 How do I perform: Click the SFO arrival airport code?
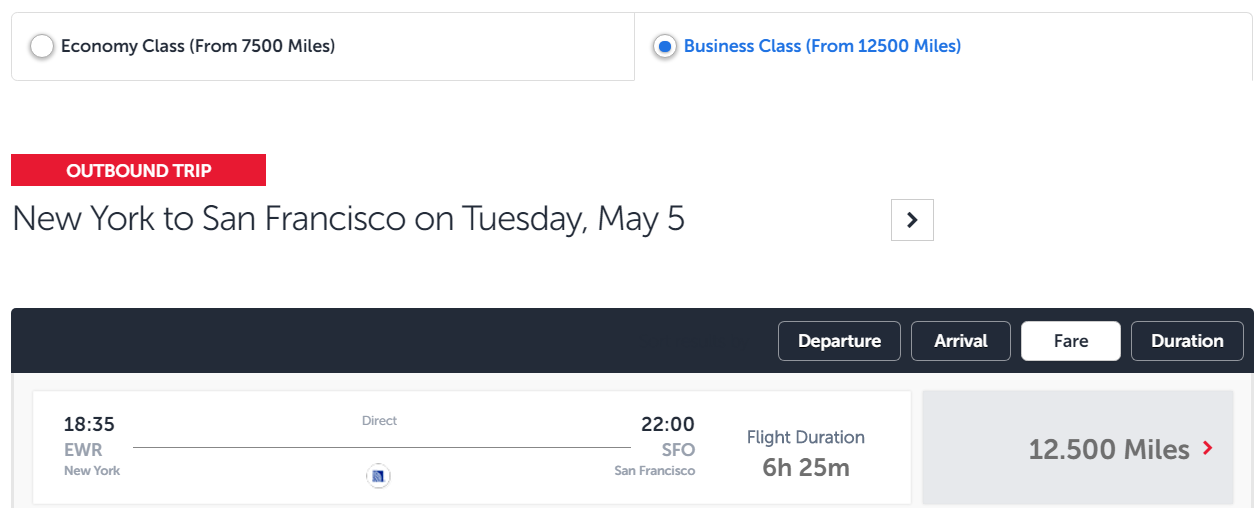pyautogui.click(x=678, y=450)
